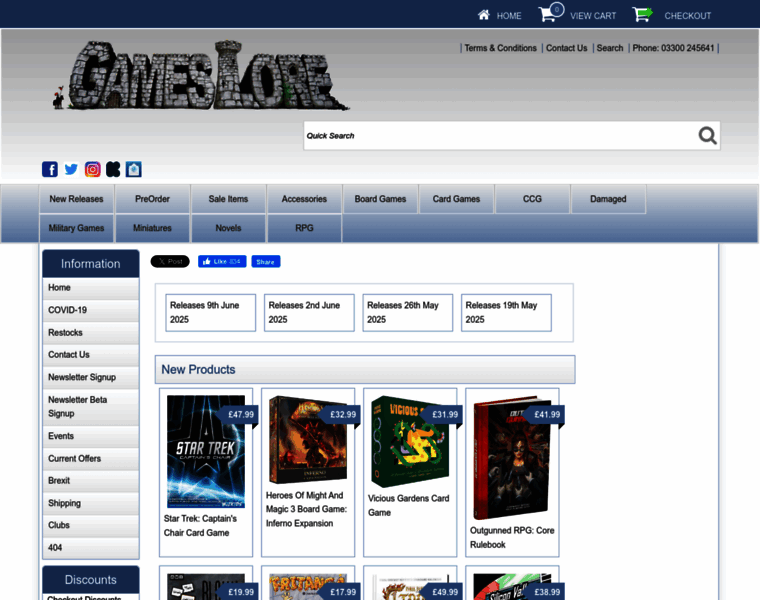
Task: Open the PreOrder category
Action: coord(152,199)
